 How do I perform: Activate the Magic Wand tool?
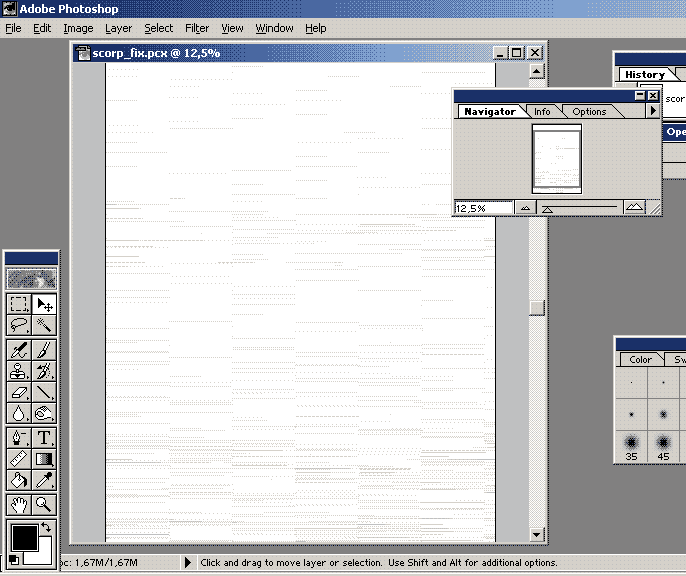[x=45, y=325]
